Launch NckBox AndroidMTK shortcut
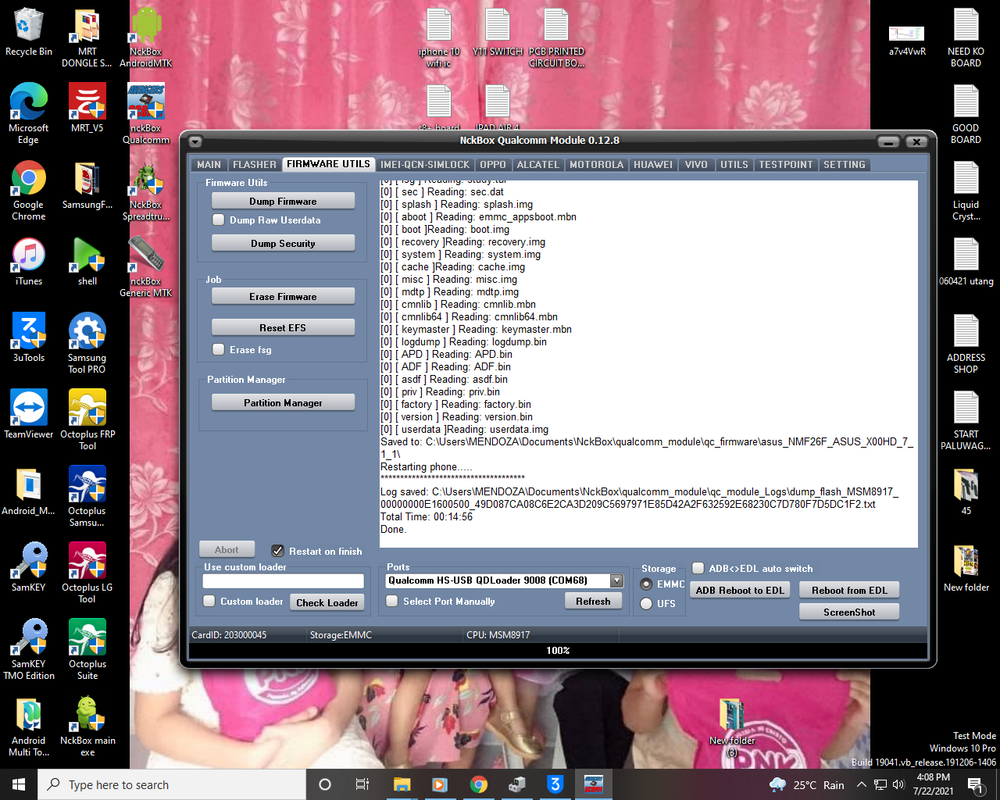The image size is (1000, 800). click(x=145, y=38)
